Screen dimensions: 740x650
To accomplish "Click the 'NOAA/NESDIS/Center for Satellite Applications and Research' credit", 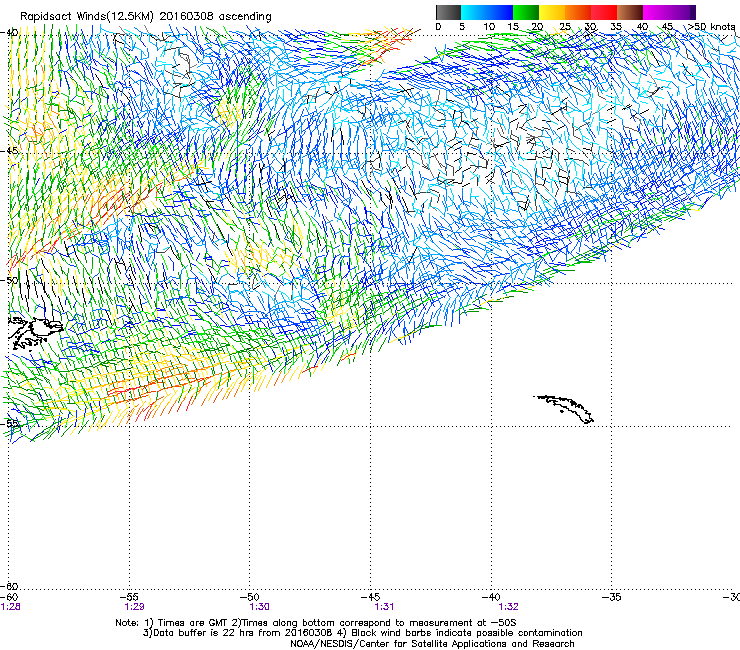I will [x=432, y=644].
